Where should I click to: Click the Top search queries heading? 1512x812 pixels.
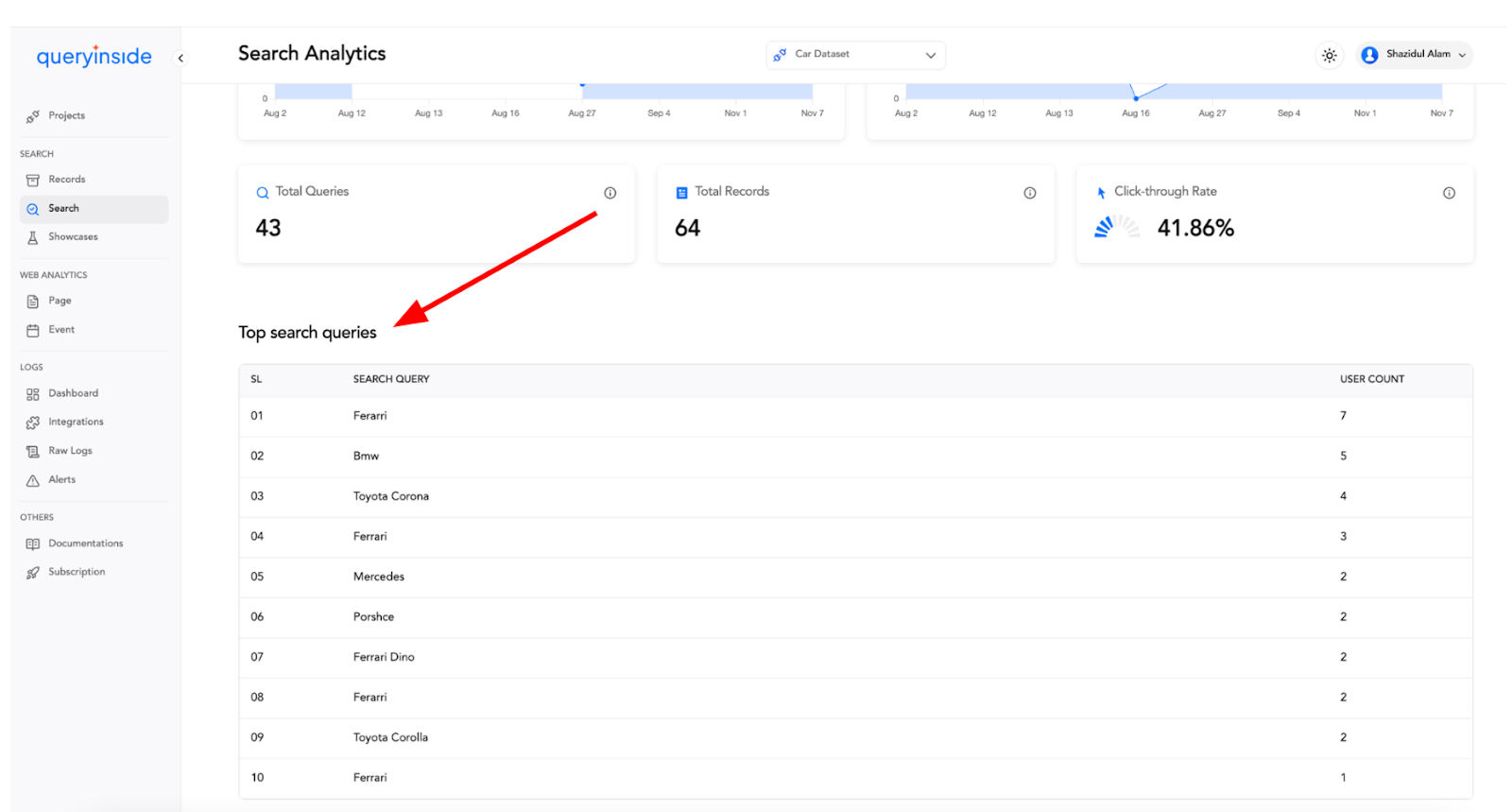[307, 333]
